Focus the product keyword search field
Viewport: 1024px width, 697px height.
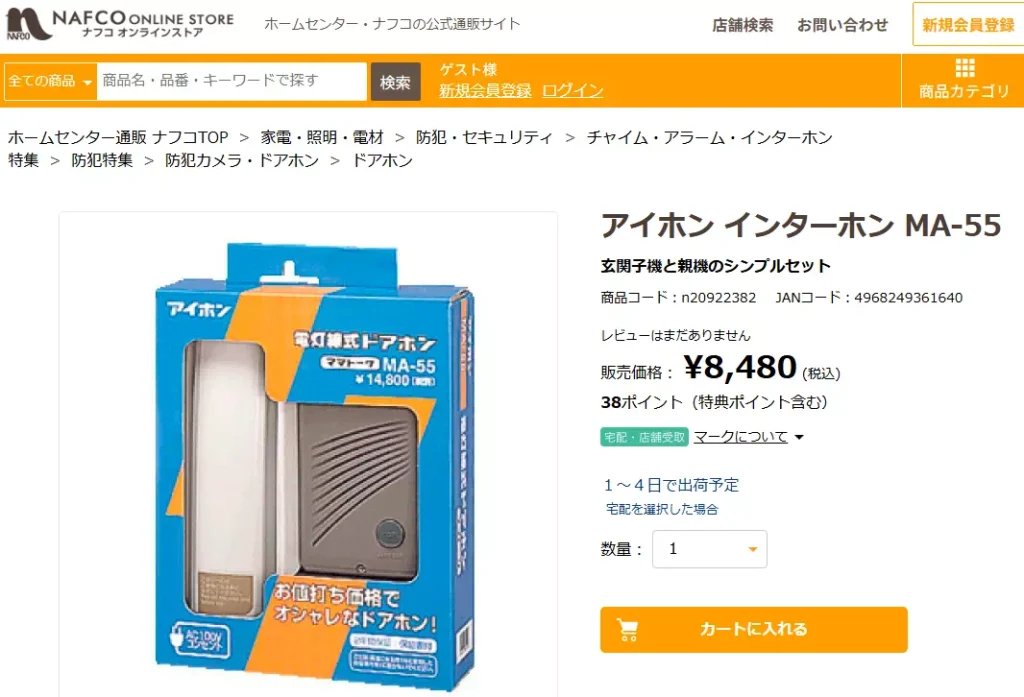click(231, 82)
